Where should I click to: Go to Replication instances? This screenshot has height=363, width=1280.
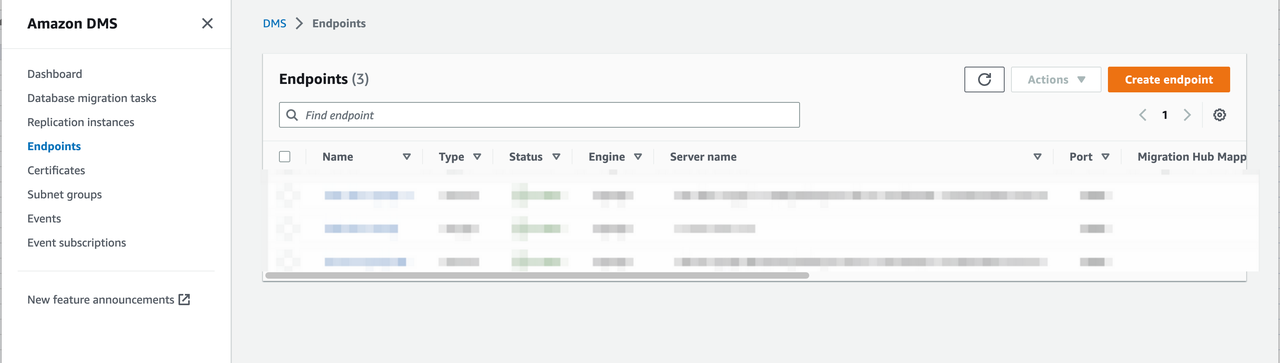(x=81, y=122)
